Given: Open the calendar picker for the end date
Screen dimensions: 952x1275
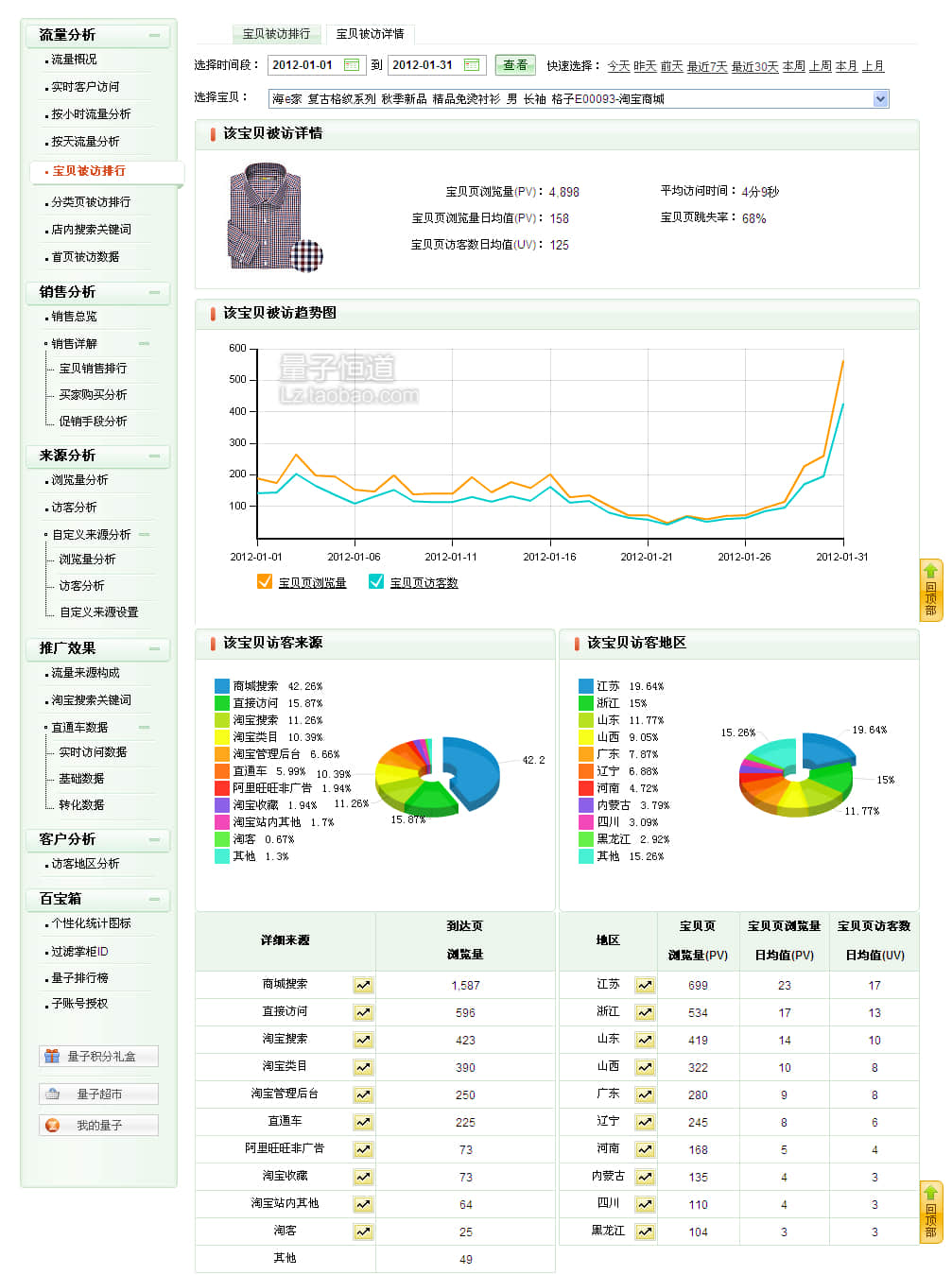Looking at the screenshot, I should tap(471, 65).
